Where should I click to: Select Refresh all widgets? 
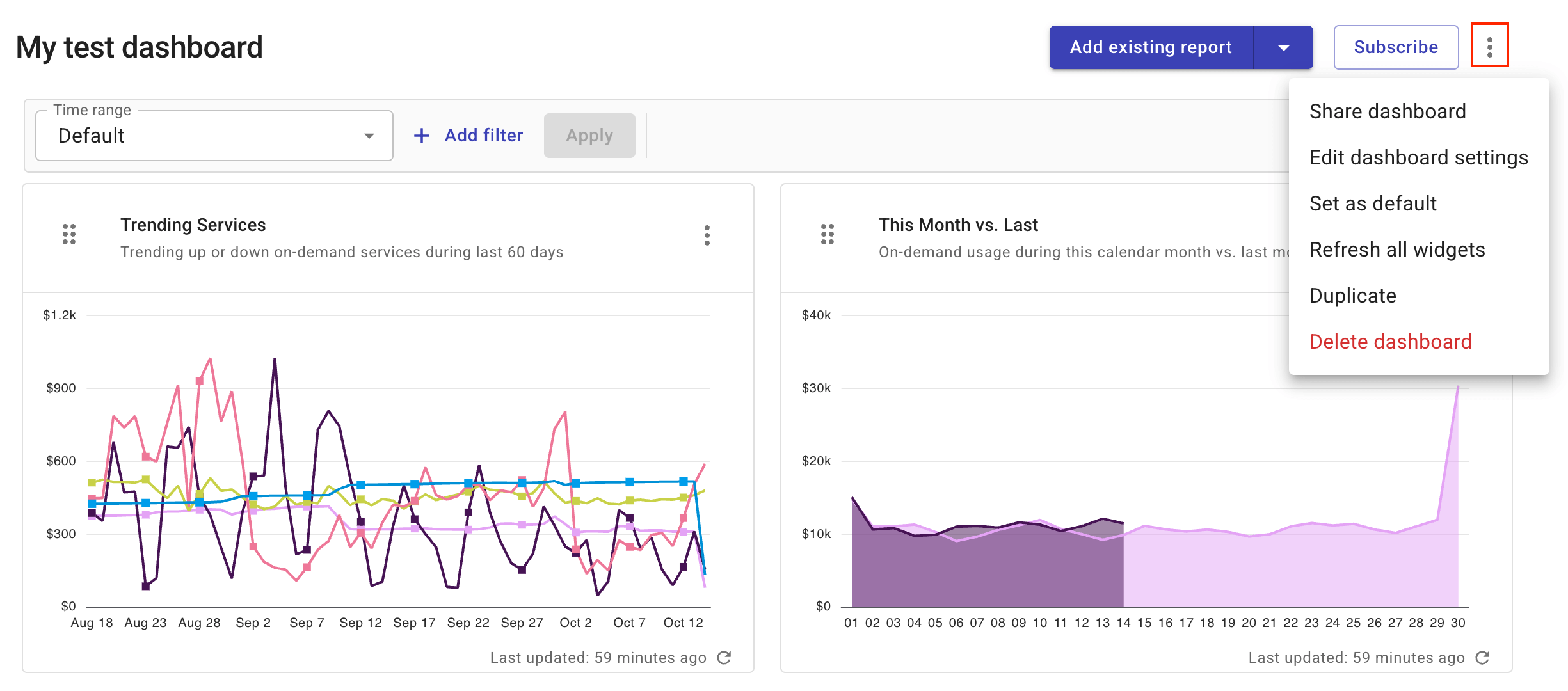coord(1398,249)
